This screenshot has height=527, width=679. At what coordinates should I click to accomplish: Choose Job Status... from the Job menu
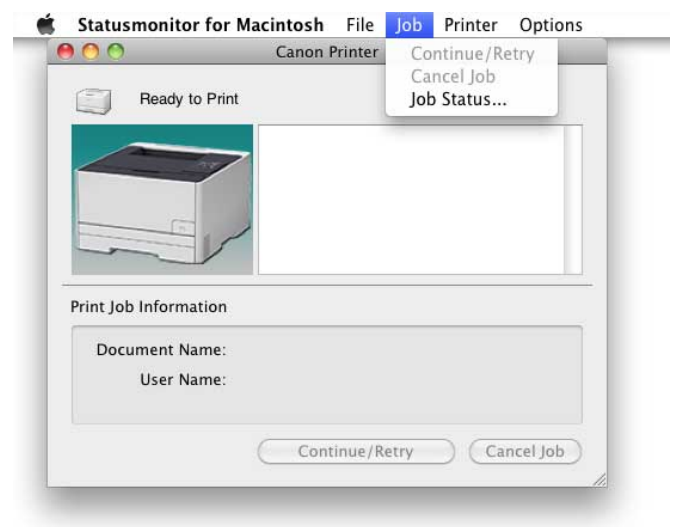coord(472,99)
